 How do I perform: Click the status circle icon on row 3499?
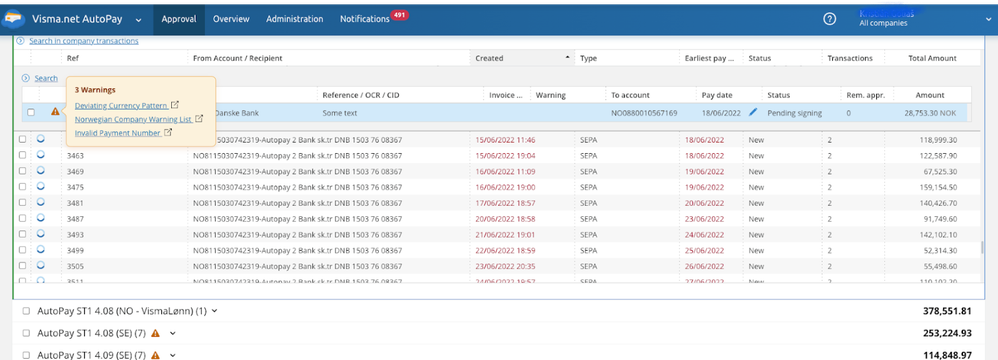(x=41, y=249)
